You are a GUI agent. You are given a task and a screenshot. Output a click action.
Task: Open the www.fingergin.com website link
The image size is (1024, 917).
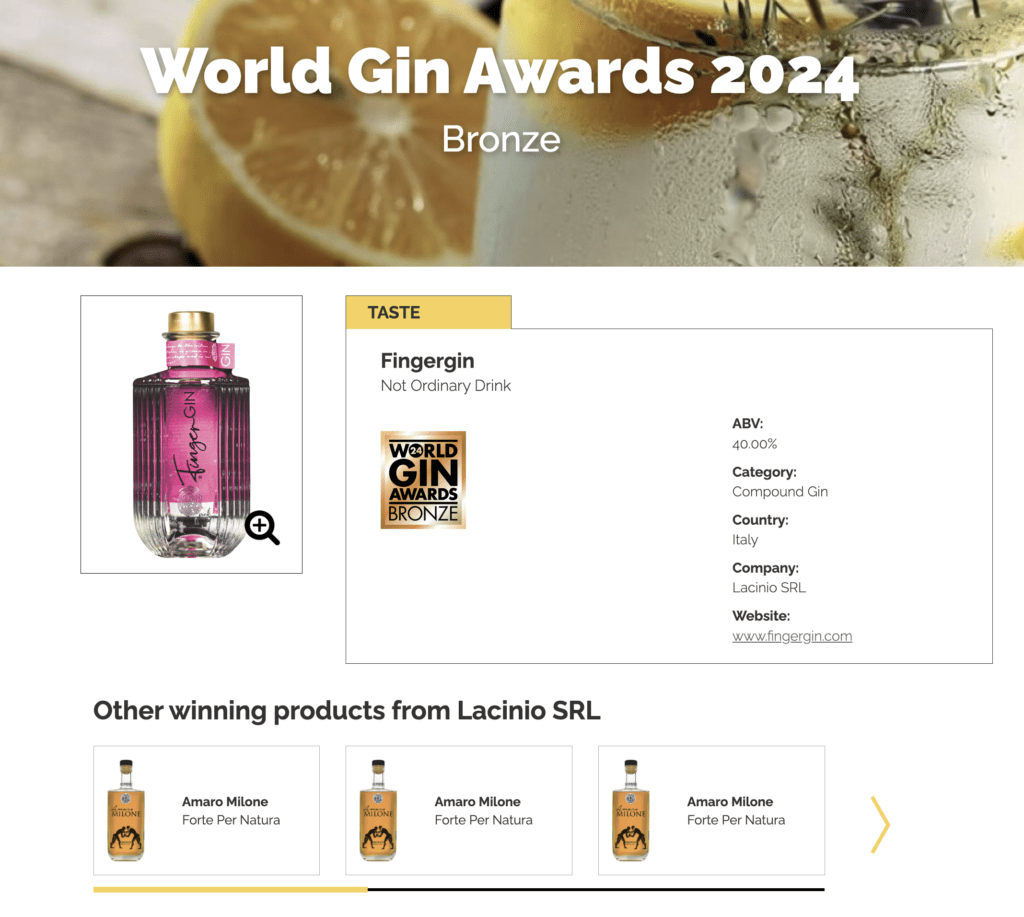tap(792, 636)
